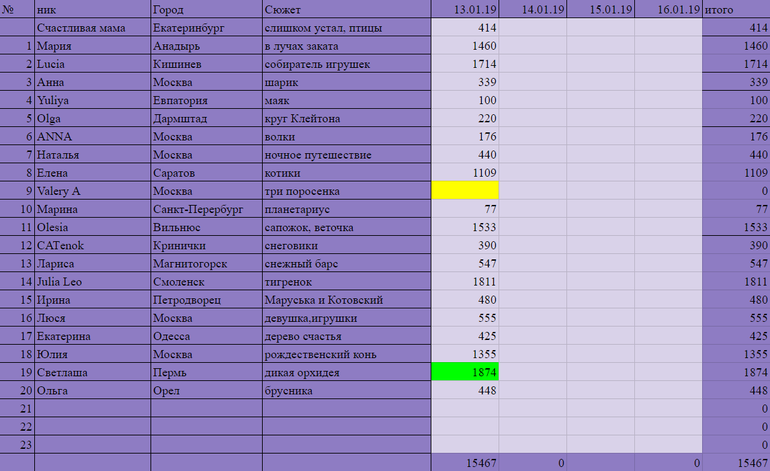Select the row number 23 cell
The height and width of the screenshot is (471, 770).
(x=17, y=445)
